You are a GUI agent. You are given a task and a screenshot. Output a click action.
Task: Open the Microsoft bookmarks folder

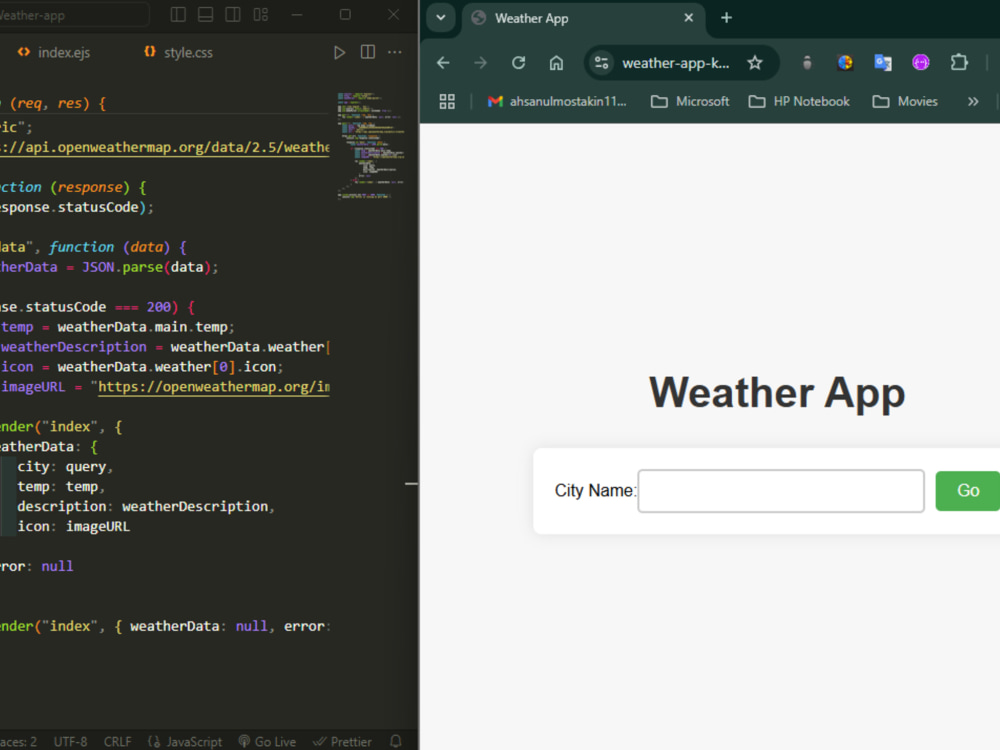coord(690,101)
